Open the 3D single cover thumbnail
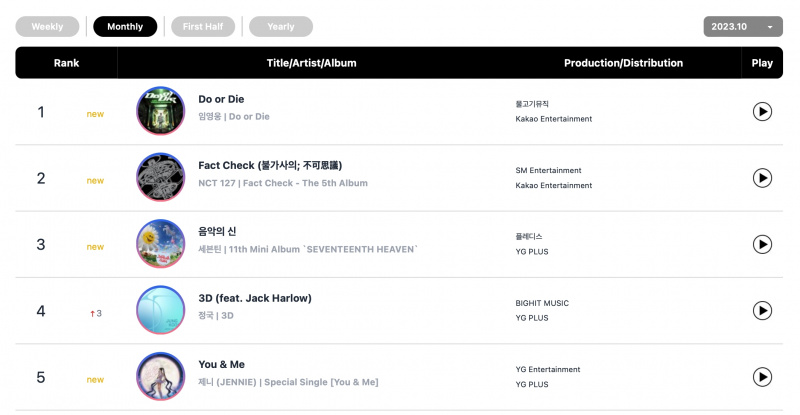This screenshot has width=800, height=415. tap(161, 310)
